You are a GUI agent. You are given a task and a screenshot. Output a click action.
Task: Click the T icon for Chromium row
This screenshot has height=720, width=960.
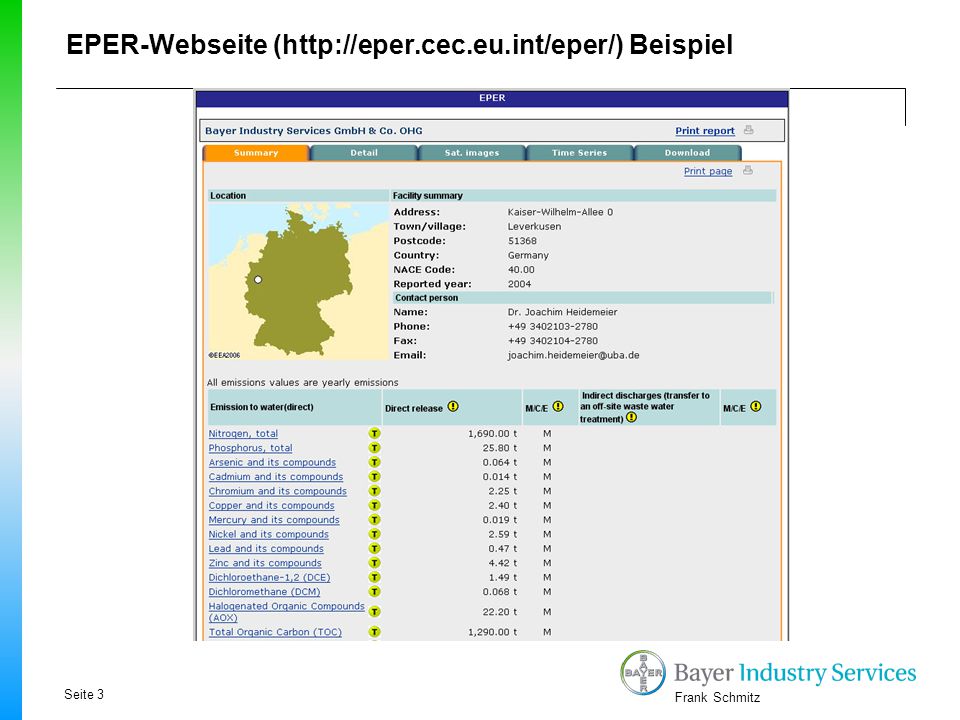pos(374,491)
